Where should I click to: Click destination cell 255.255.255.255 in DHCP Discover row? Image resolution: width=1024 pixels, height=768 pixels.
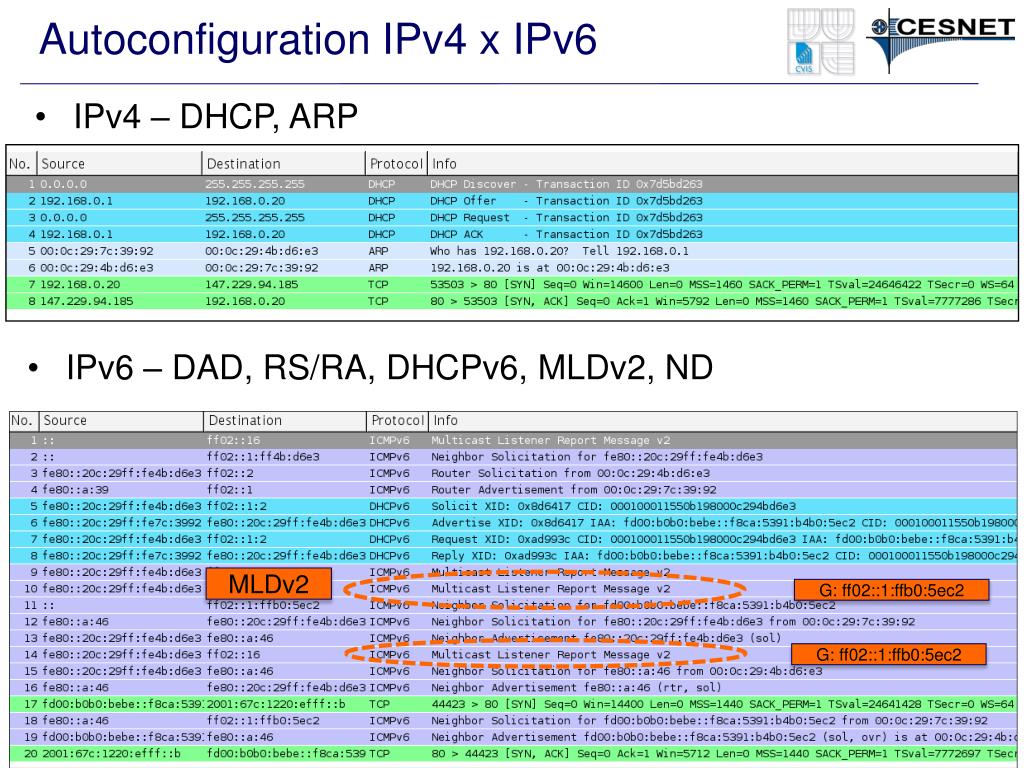pos(255,184)
